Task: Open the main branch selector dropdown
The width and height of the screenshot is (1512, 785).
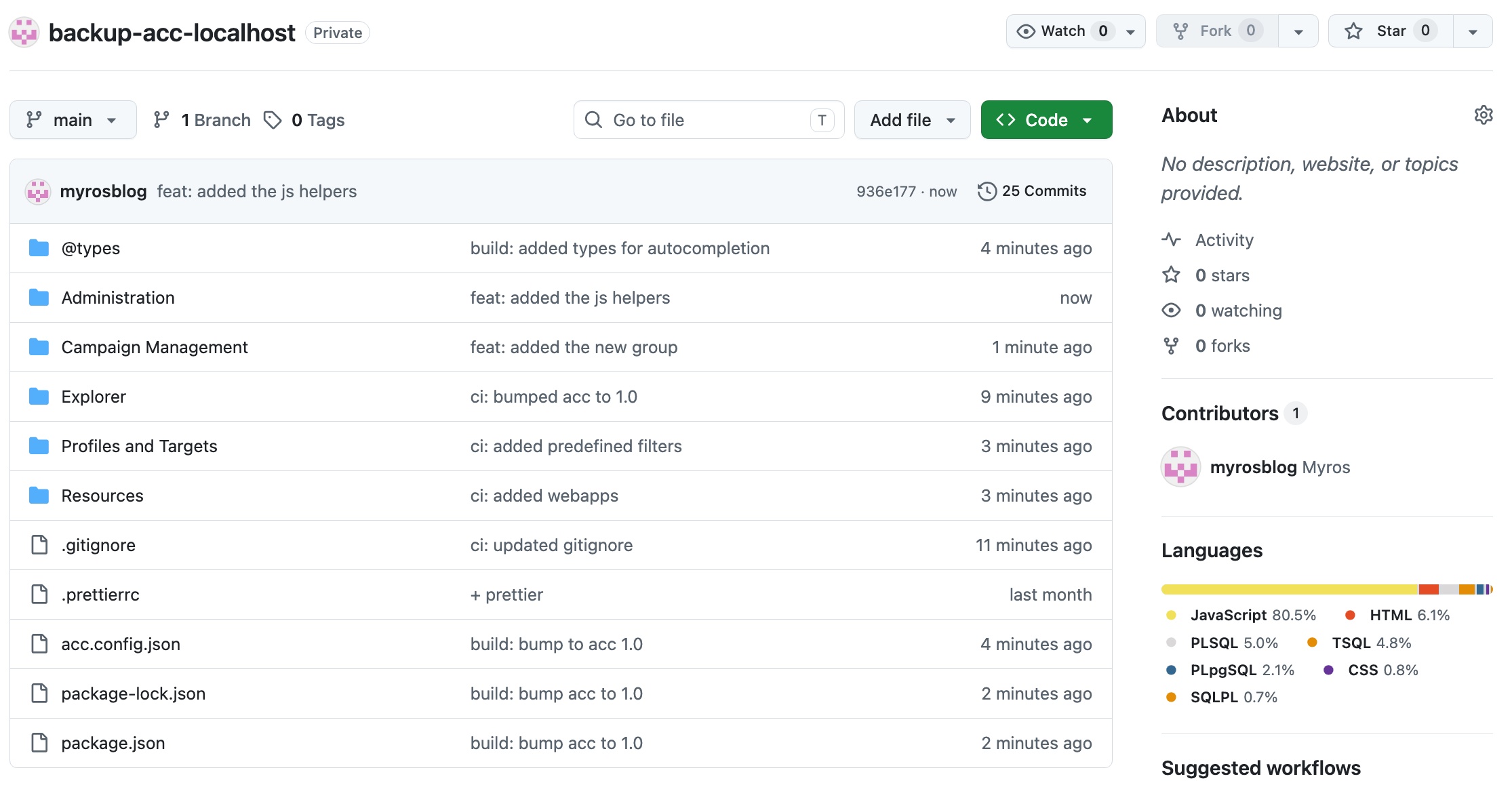Action: 73,120
